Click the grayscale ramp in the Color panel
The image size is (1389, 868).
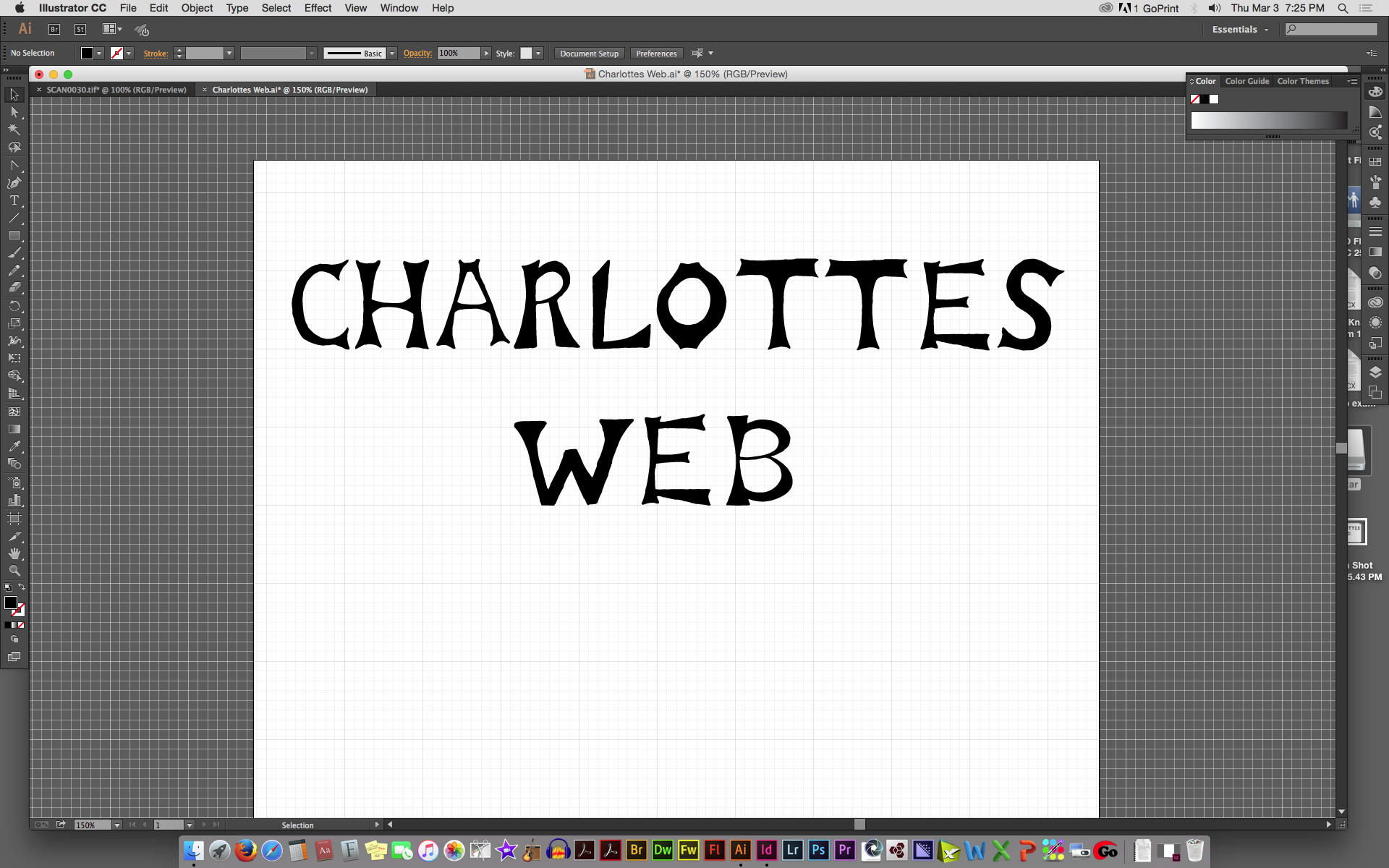click(1268, 121)
